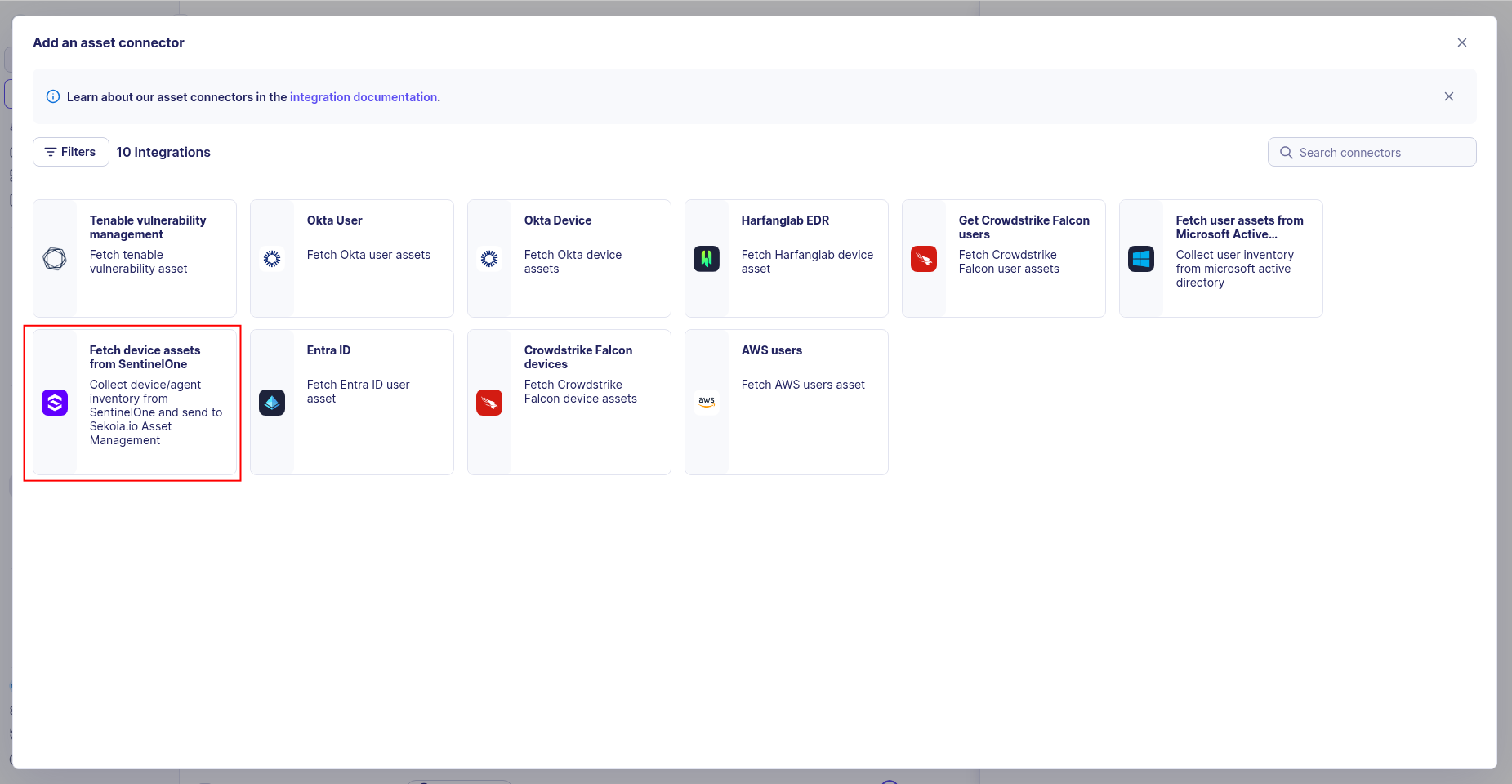
Task: Click the red Crowdstrike Falcon users icon
Action: pos(924,259)
